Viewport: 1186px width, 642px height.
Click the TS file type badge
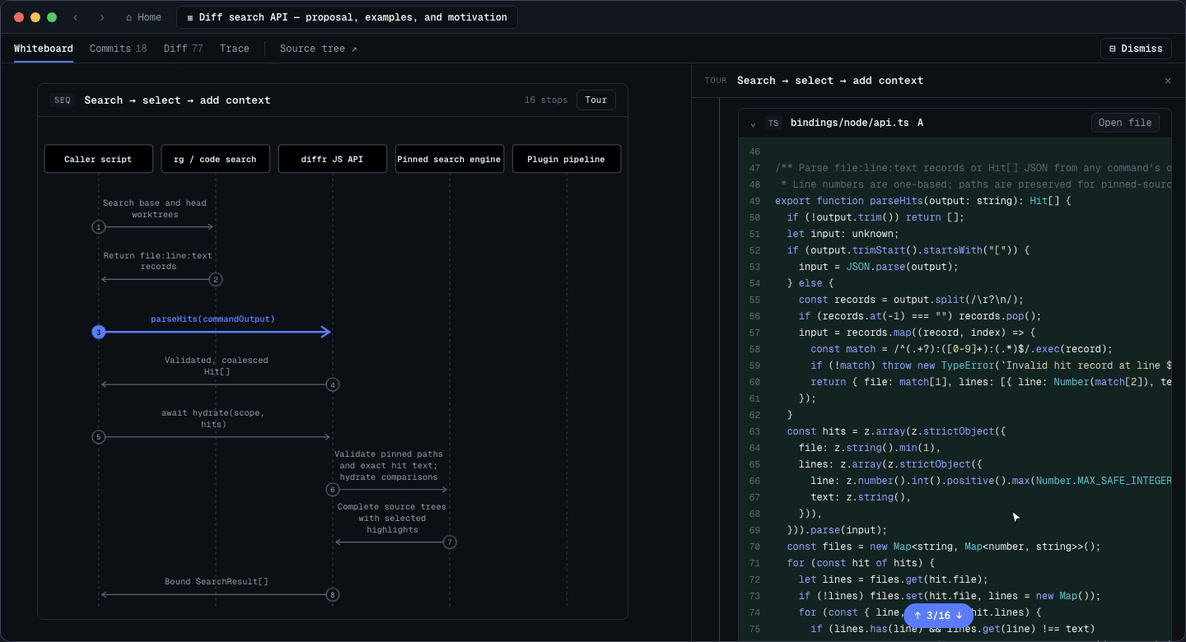point(773,123)
